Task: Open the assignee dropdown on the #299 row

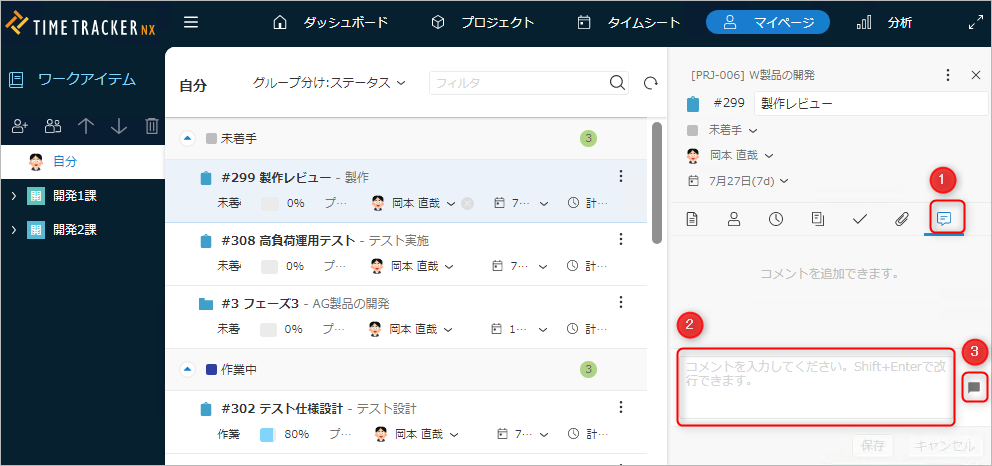Action: coord(450,204)
